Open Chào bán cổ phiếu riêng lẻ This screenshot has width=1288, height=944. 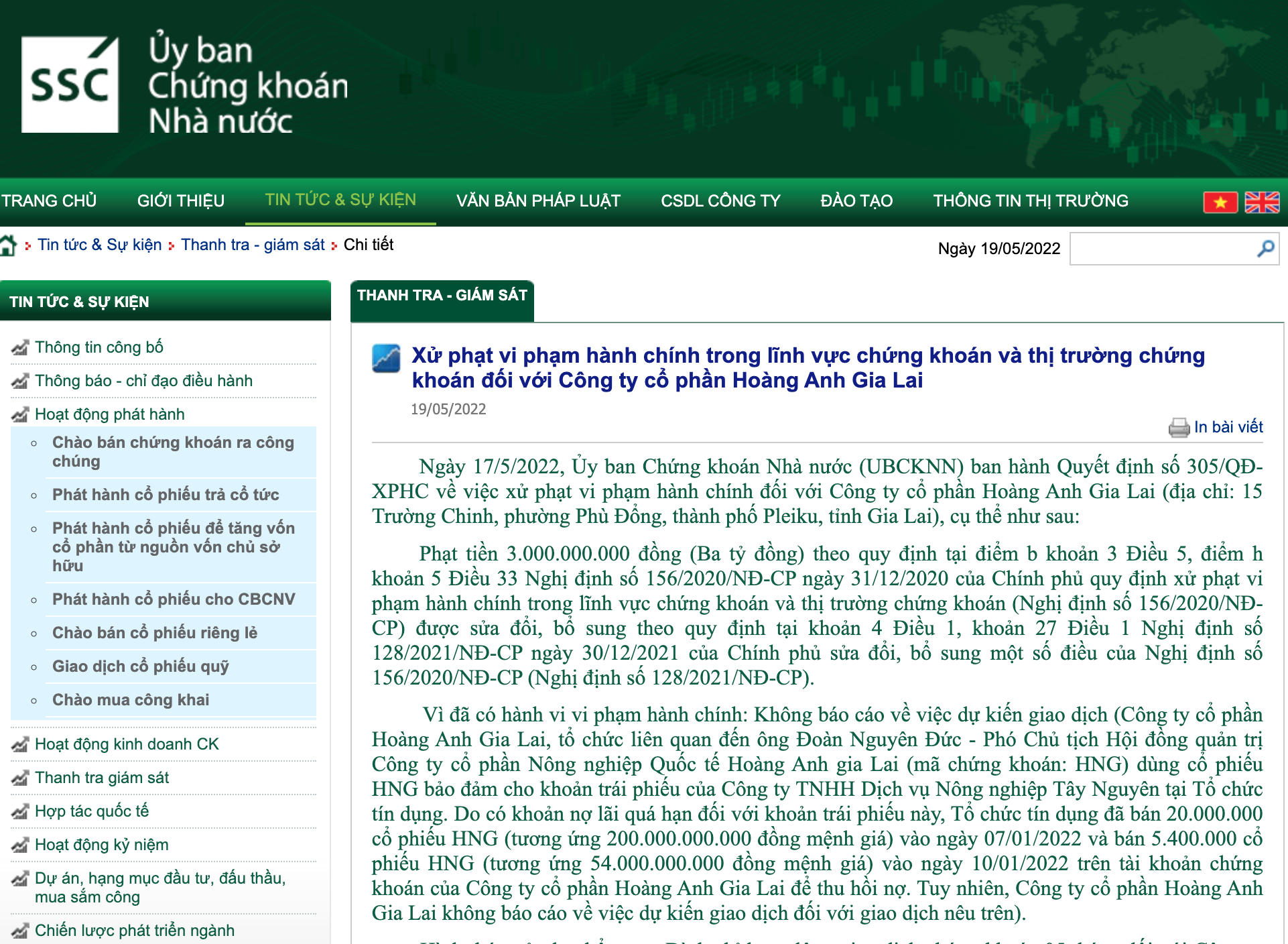pyautogui.click(x=155, y=633)
